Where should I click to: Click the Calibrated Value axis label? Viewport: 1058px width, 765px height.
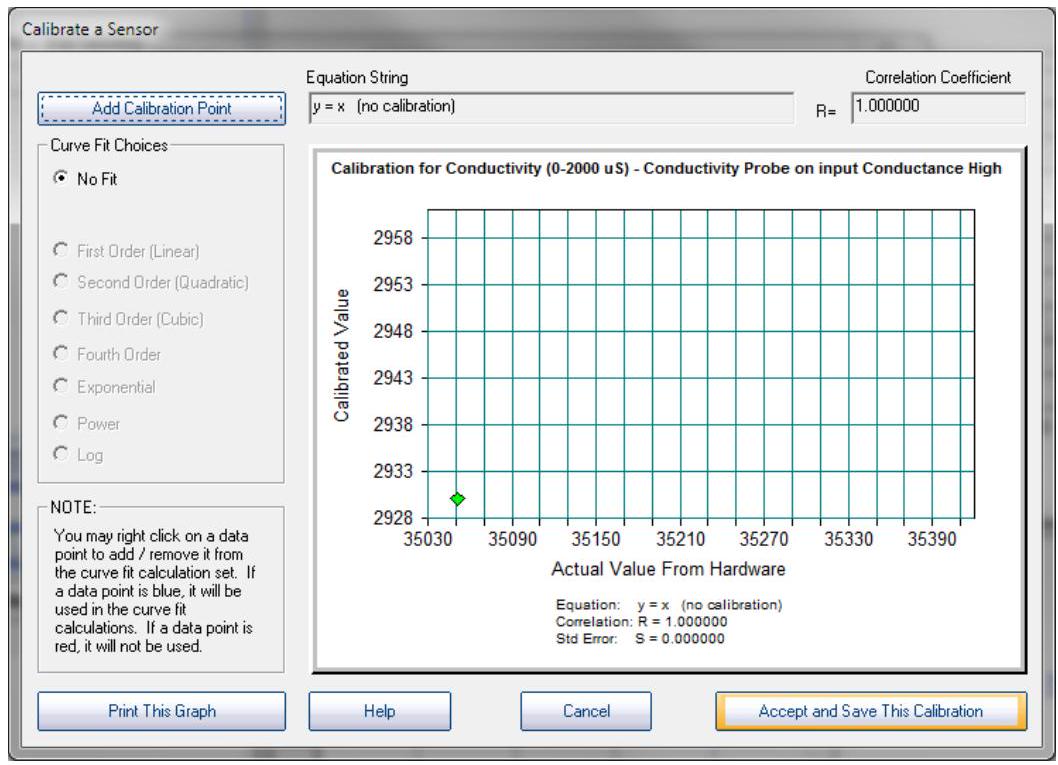click(344, 356)
